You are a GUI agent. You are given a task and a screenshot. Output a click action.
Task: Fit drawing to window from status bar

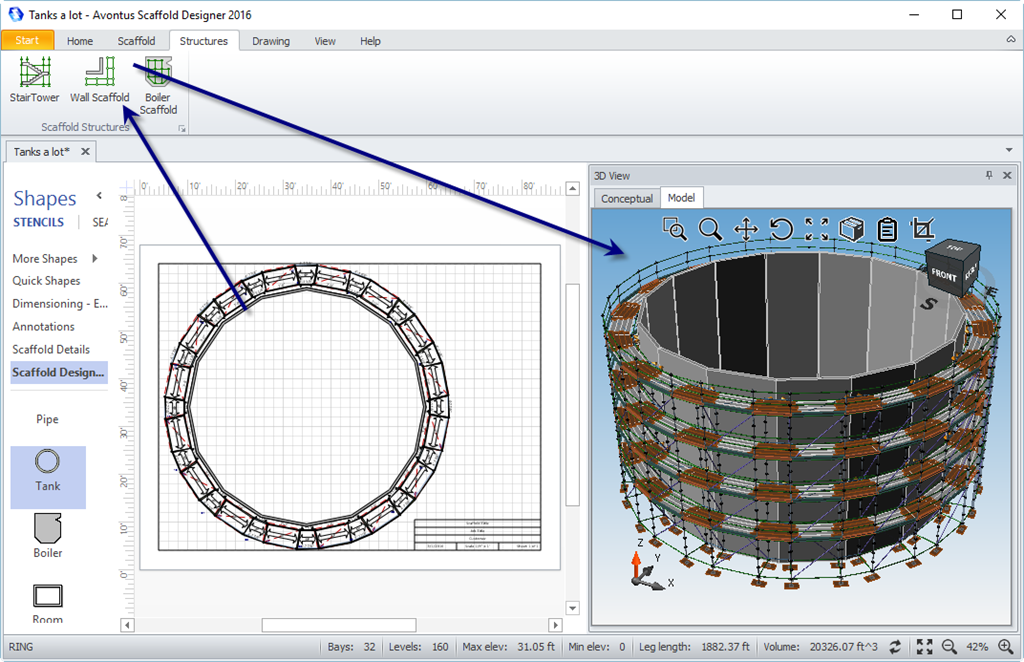pyautogui.click(x=924, y=646)
